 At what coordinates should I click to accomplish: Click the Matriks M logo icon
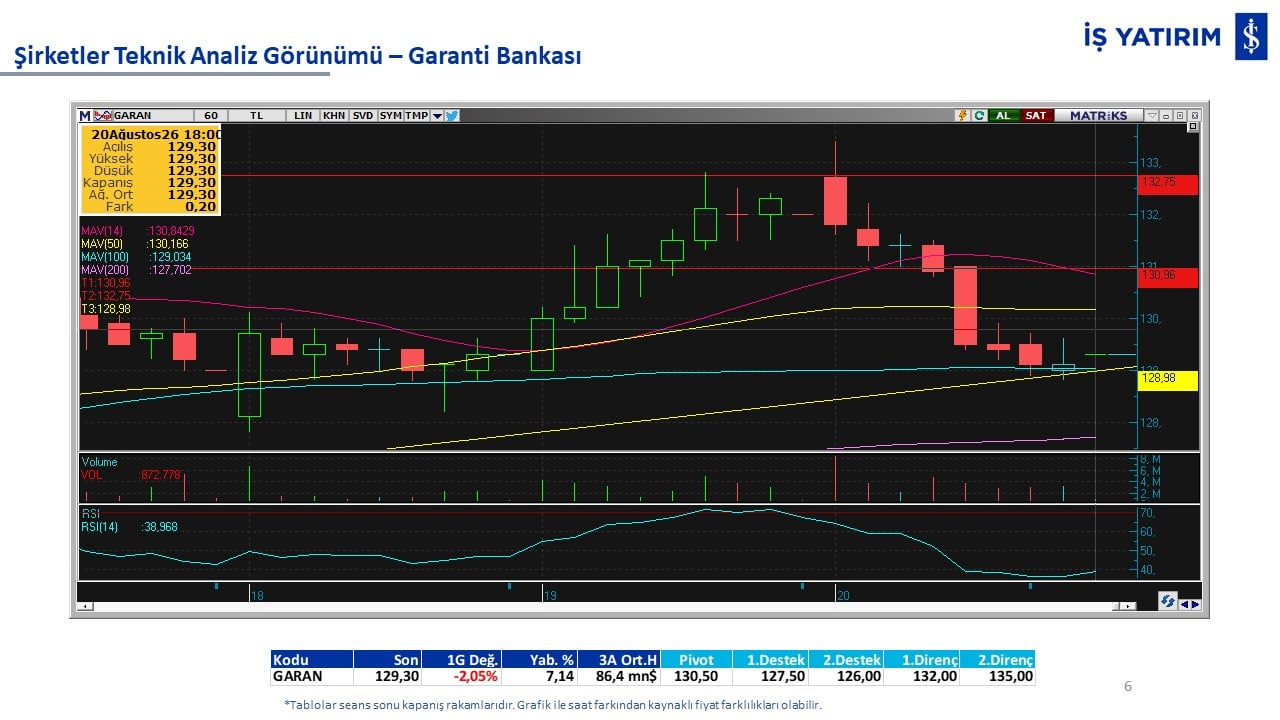(85, 115)
